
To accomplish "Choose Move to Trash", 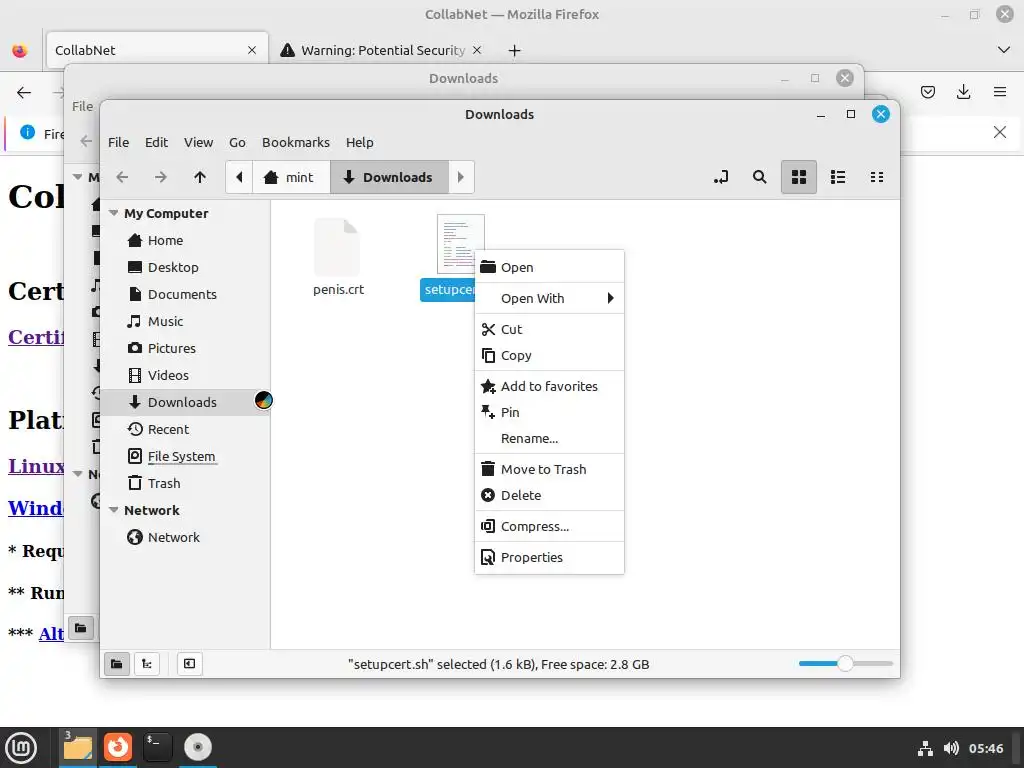I will point(549,469).
